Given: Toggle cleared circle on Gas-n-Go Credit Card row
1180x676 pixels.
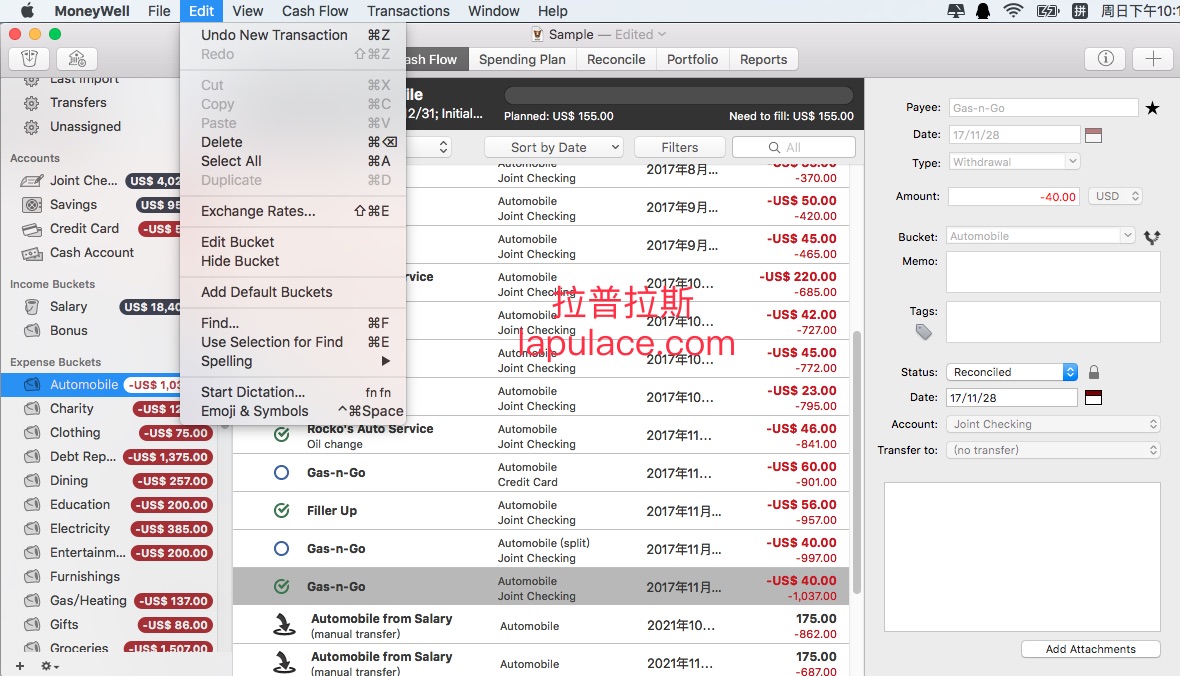Looking at the screenshot, I should pyautogui.click(x=281, y=473).
